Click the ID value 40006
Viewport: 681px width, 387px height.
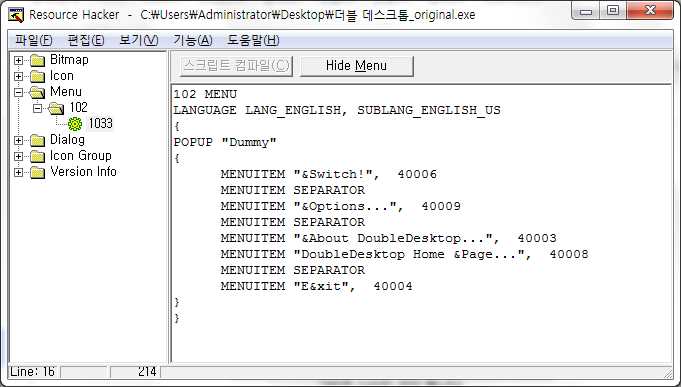click(x=417, y=174)
